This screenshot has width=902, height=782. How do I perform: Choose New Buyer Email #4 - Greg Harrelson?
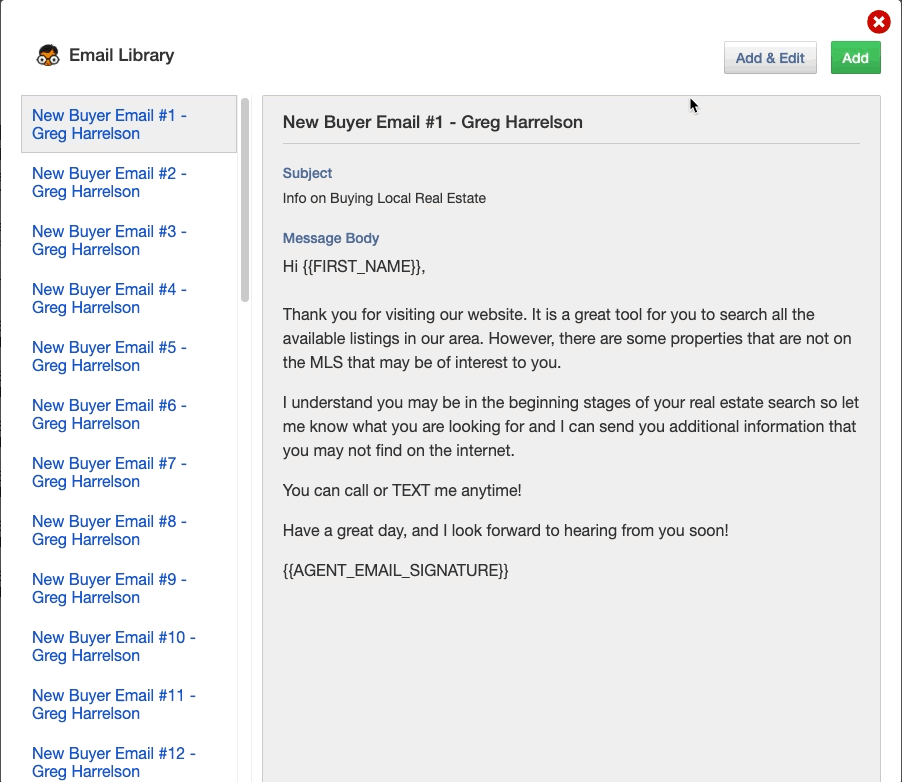click(109, 298)
